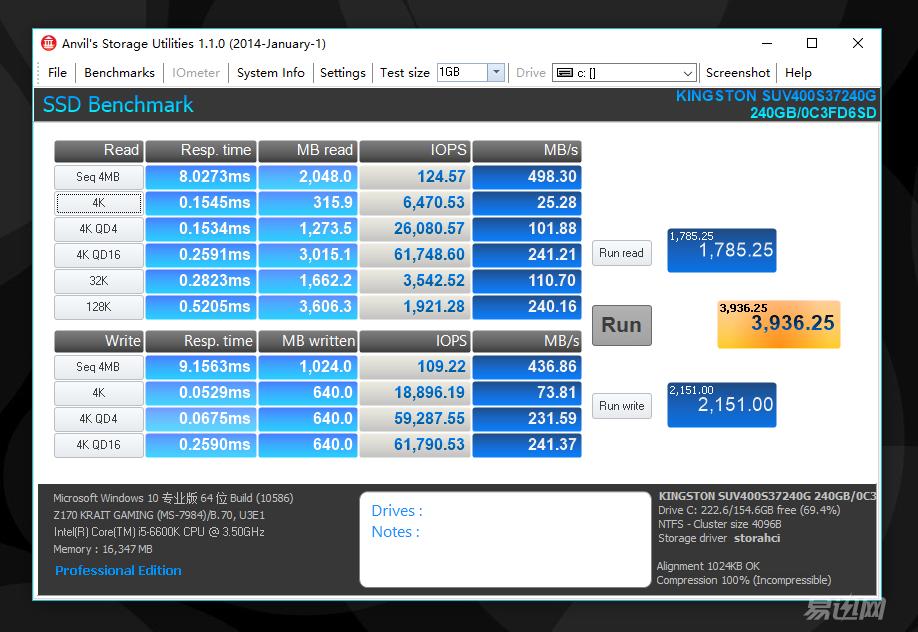Click the Compression 100% (Incompressible) text
918x632 pixels.
(744, 580)
